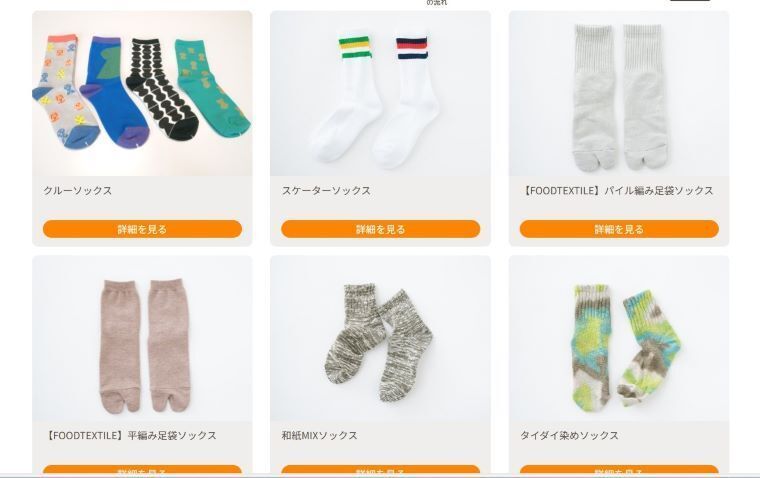
Task: Select the colorful crew socks photo
Action: tap(142, 93)
